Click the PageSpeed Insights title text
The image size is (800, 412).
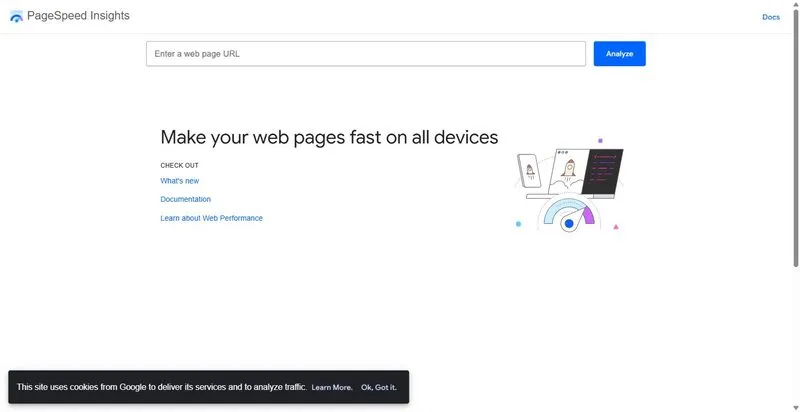click(78, 16)
